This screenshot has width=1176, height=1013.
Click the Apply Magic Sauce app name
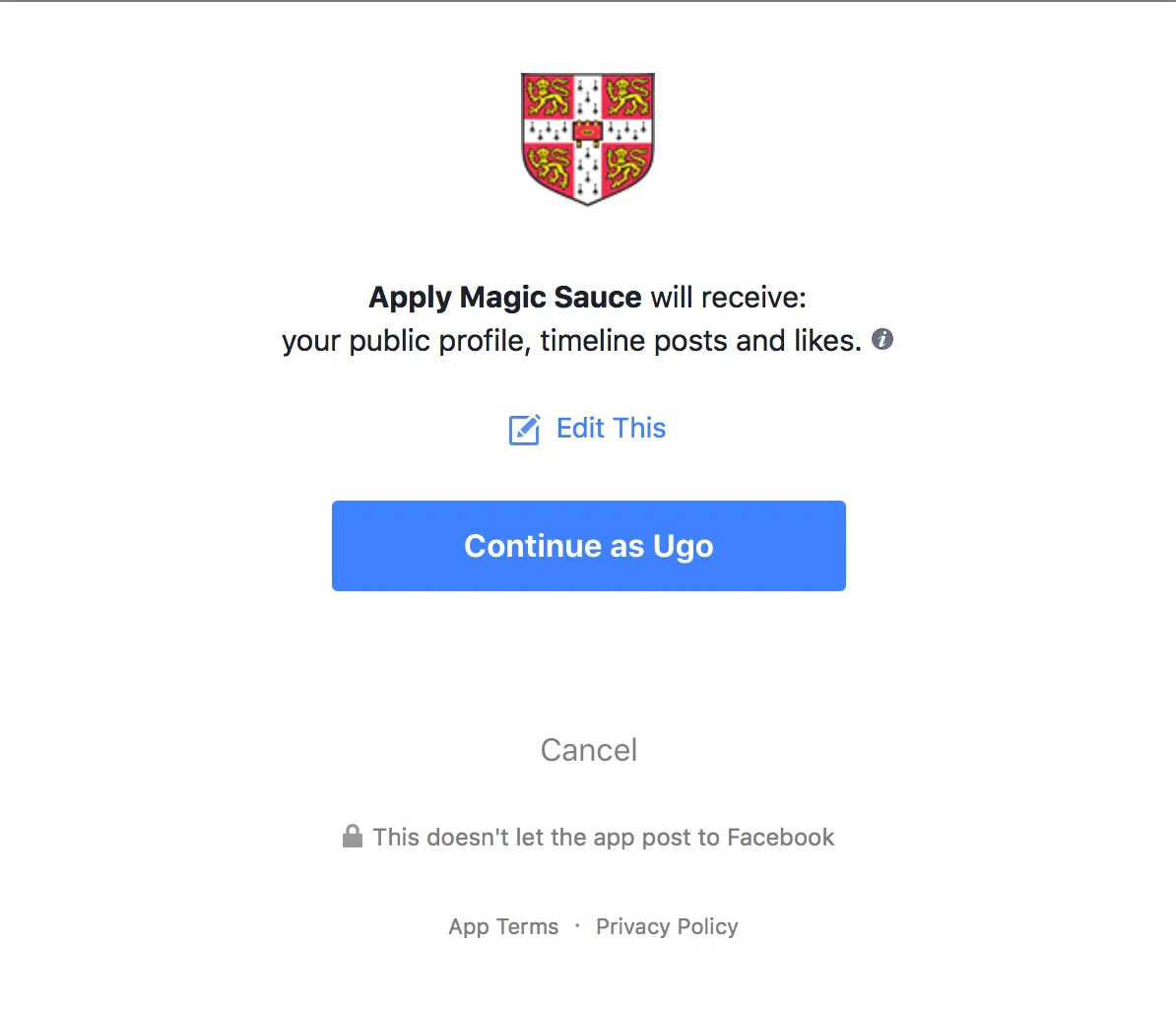tap(505, 297)
